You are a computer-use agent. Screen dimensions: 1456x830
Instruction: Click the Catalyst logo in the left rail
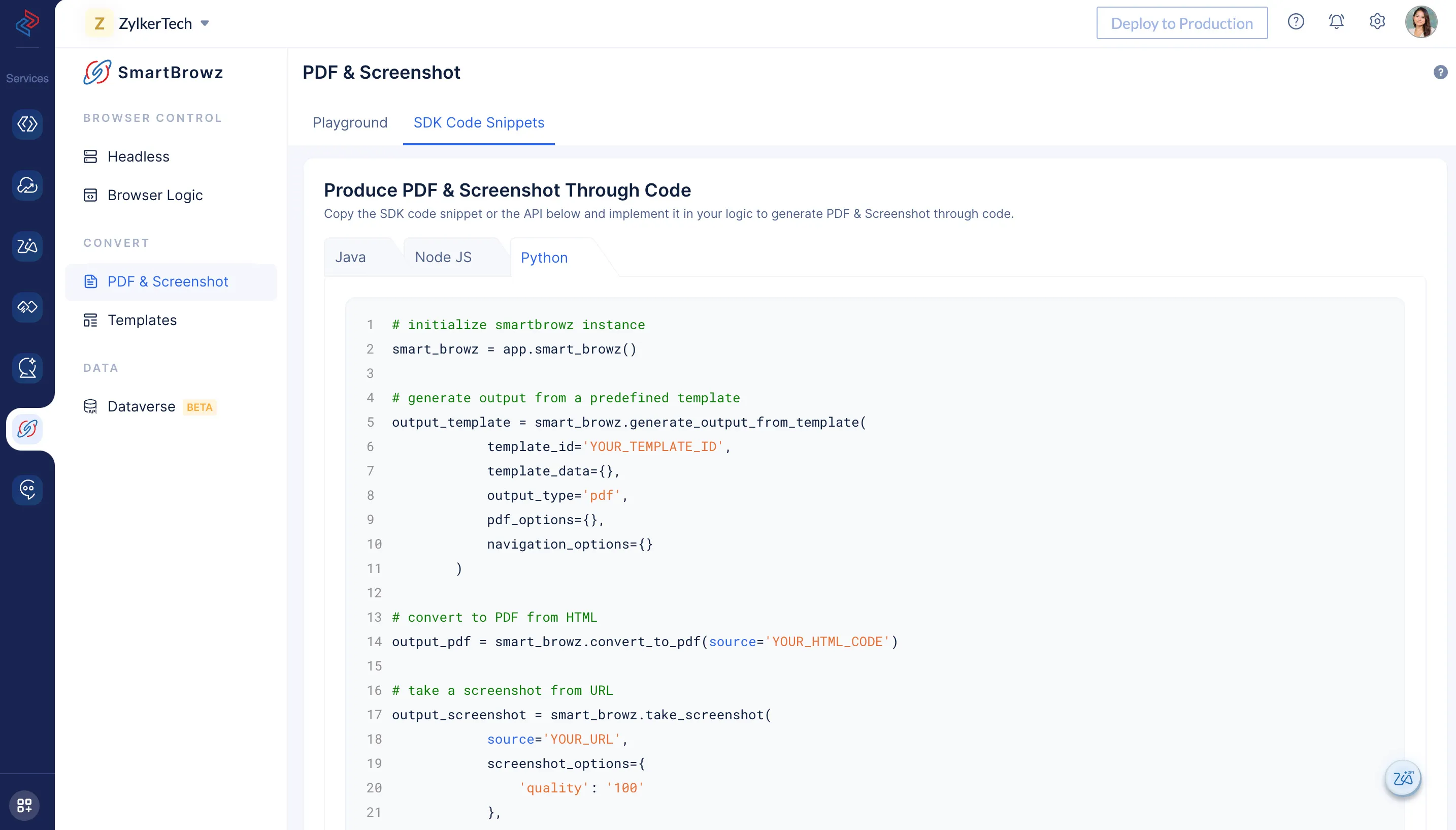tap(27, 23)
